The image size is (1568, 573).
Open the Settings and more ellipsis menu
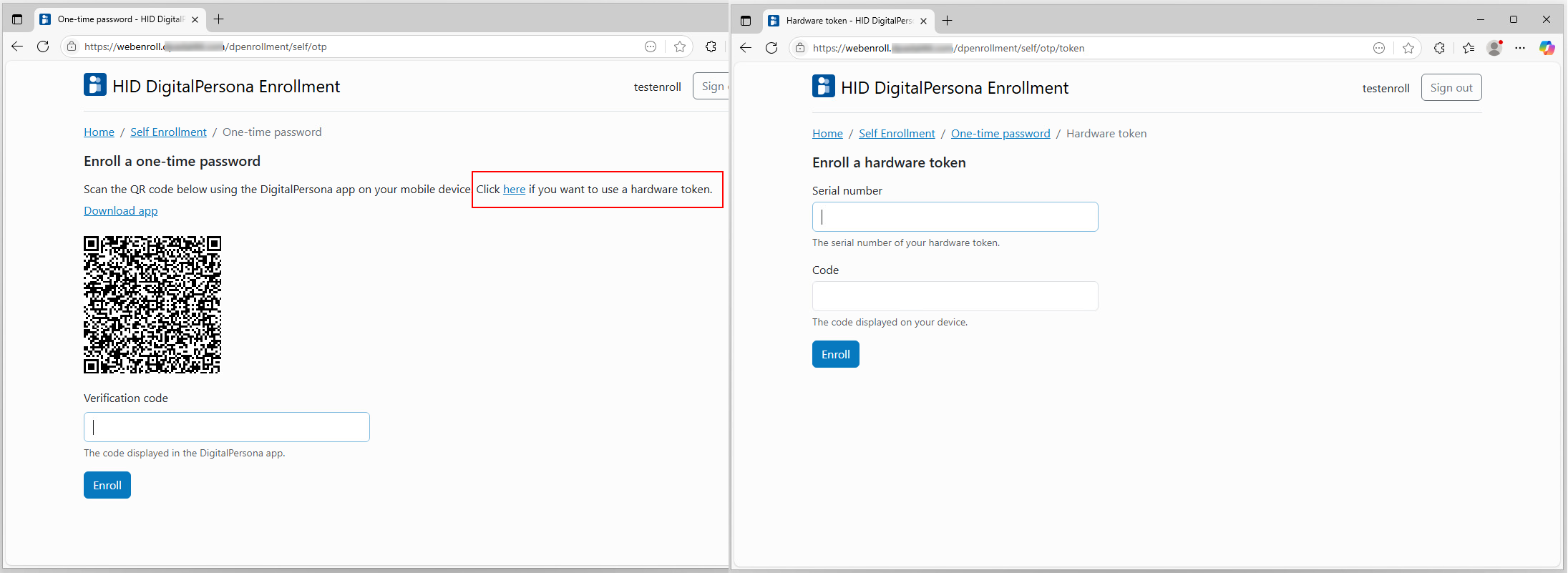[1520, 48]
